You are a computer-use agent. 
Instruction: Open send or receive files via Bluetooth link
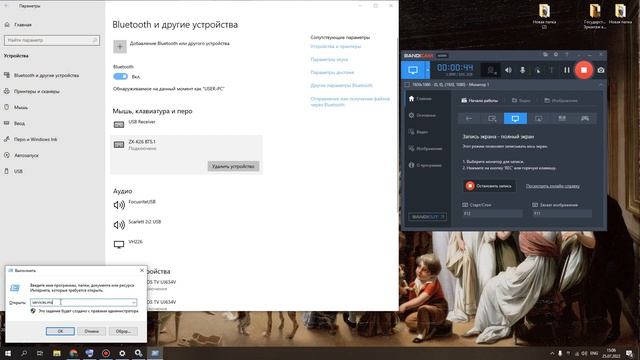(x=350, y=102)
